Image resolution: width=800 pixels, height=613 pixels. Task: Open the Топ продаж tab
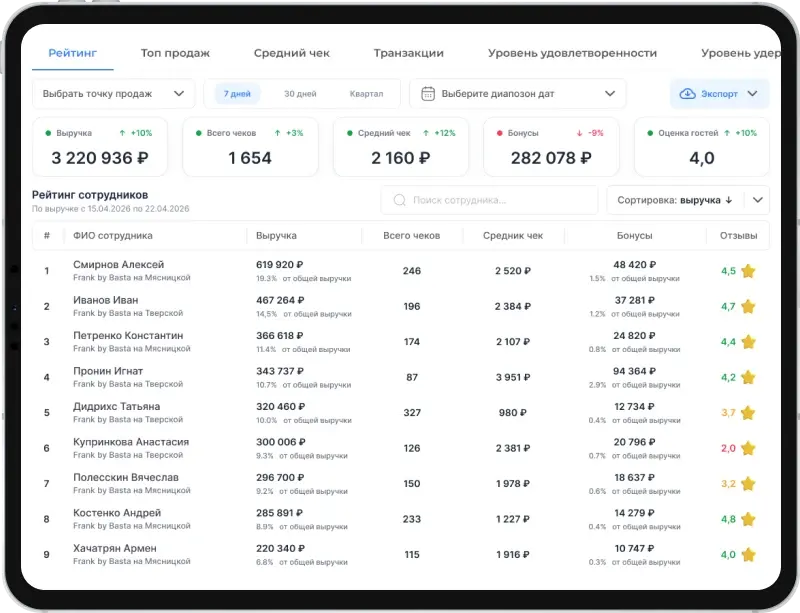(x=175, y=53)
